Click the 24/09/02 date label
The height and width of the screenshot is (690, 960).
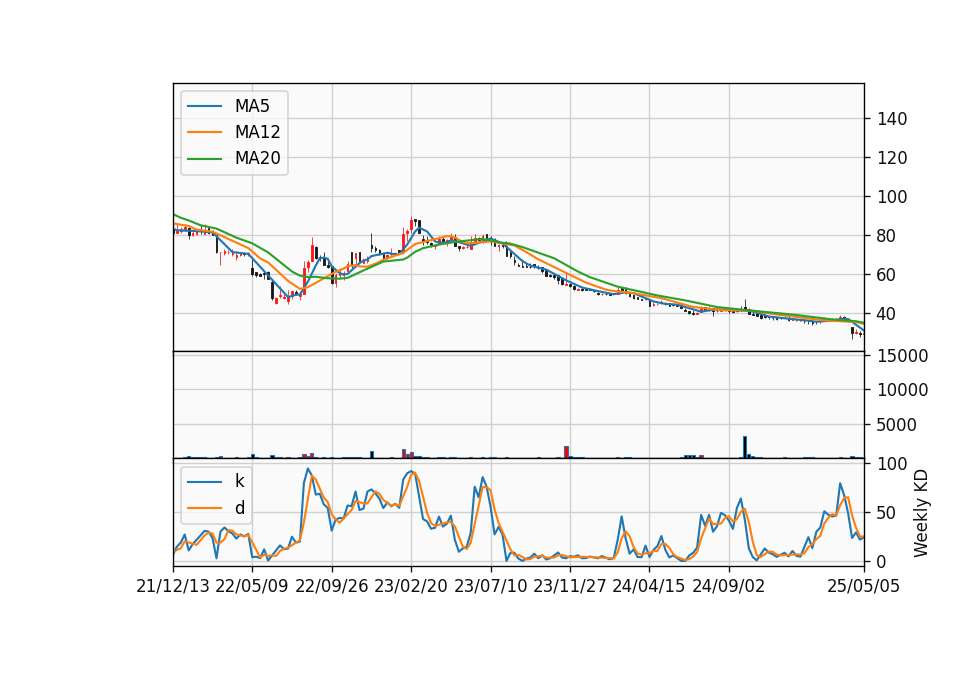coord(729,586)
